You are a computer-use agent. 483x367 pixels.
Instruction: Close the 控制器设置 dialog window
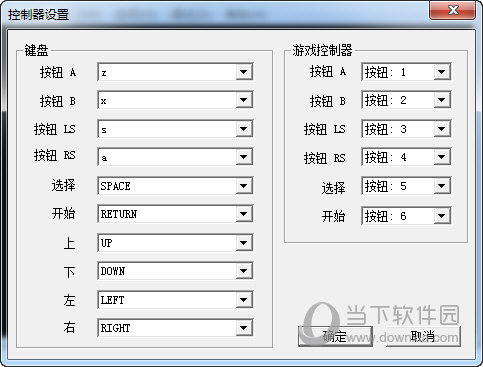point(452,11)
